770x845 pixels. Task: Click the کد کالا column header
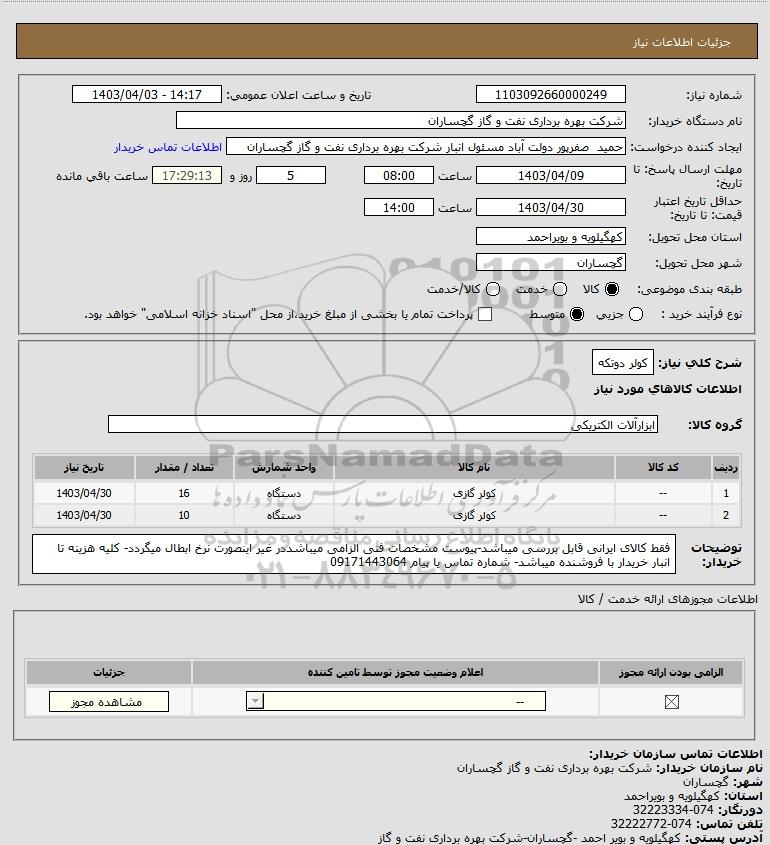pos(663,467)
